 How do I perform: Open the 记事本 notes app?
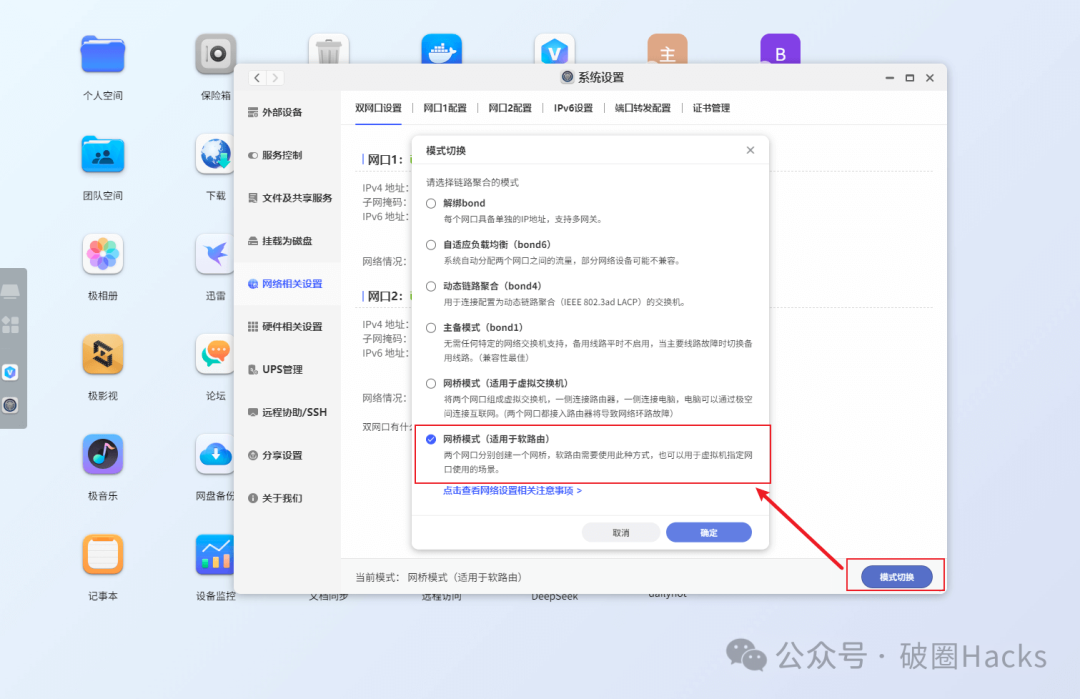103,554
